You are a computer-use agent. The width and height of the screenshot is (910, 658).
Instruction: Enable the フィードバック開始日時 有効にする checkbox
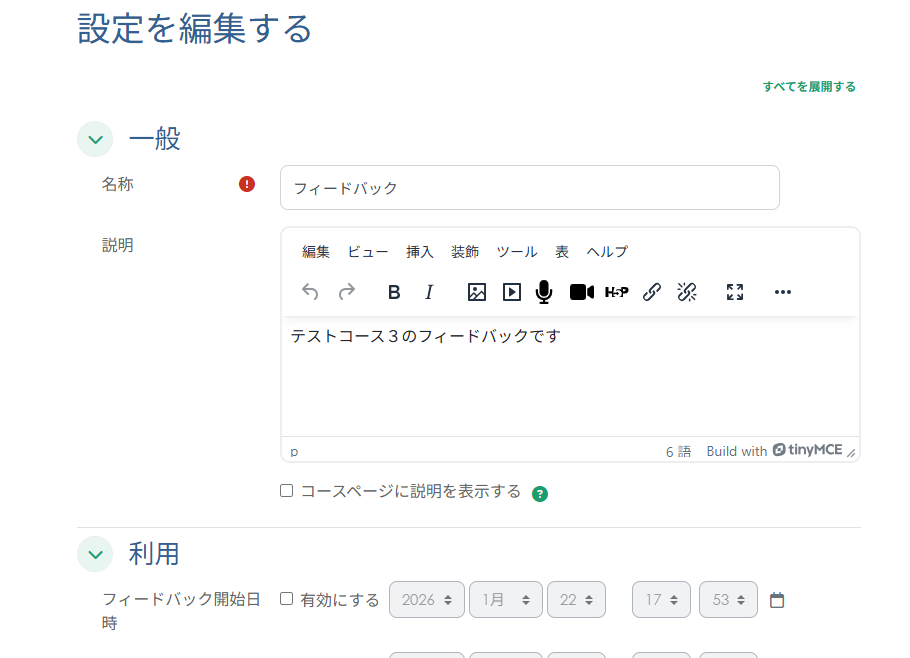click(287, 598)
